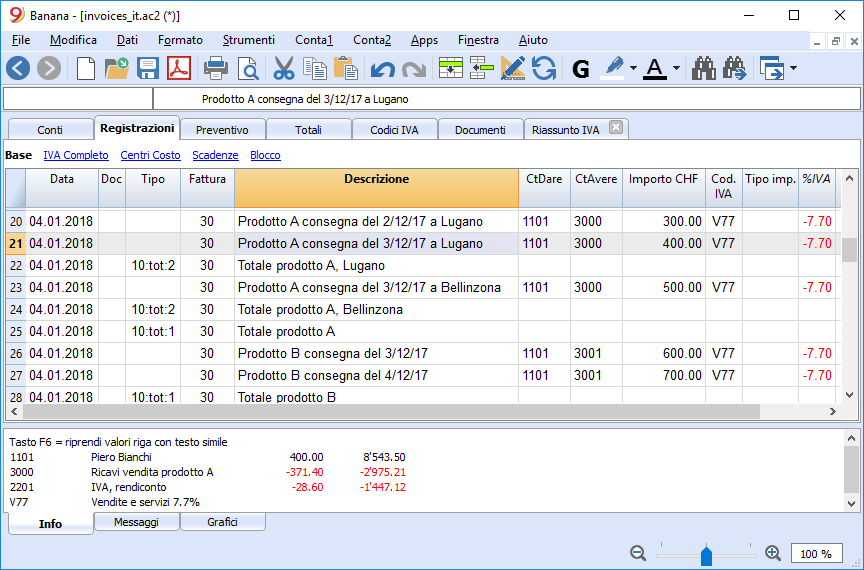Recalculate accounting with refresh arrows icon
Screen dimensions: 864x570
(544, 69)
